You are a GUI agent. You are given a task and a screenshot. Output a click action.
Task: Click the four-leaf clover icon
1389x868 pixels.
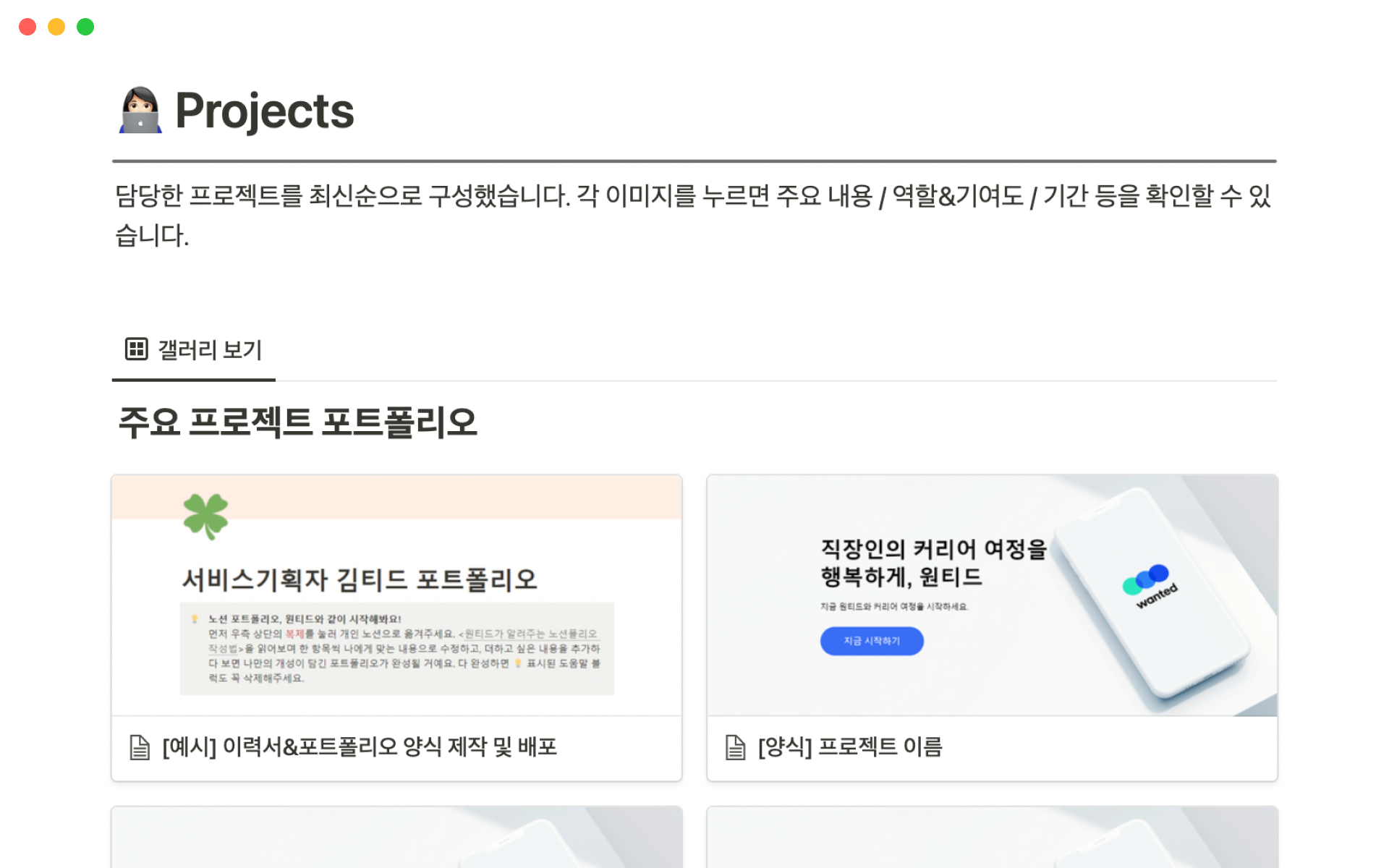tap(205, 516)
